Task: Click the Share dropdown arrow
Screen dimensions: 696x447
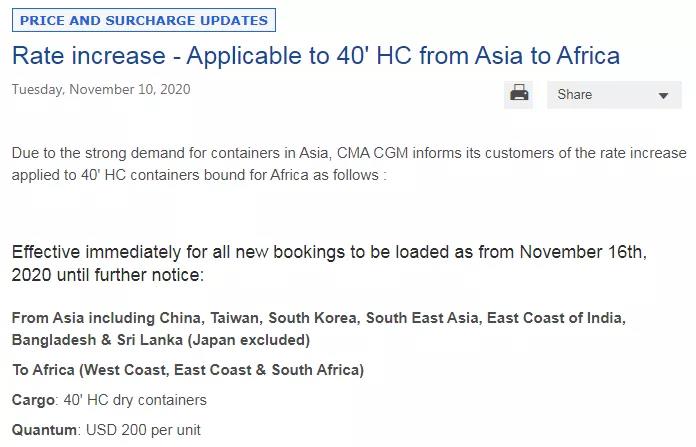Action: coord(663,96)
